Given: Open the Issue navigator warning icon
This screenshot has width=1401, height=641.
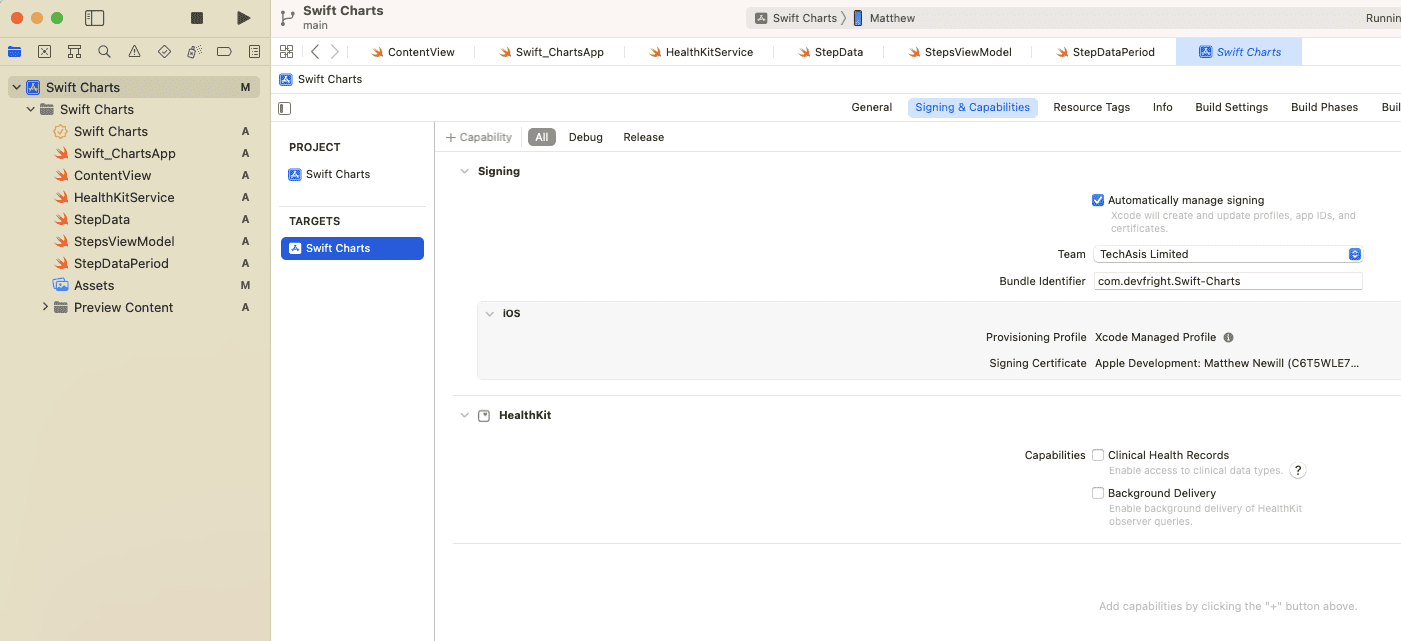Looking at the screenshot, I should pyautogui.click(x=134, y=52).
